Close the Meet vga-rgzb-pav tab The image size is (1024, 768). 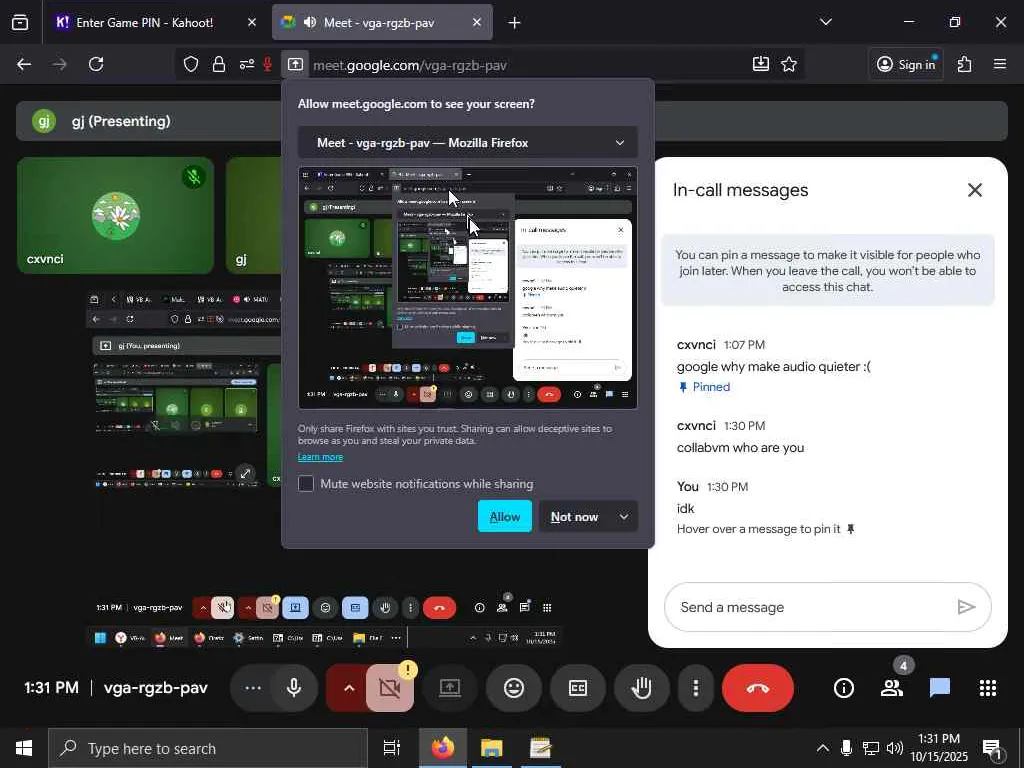tap(477, 23)
